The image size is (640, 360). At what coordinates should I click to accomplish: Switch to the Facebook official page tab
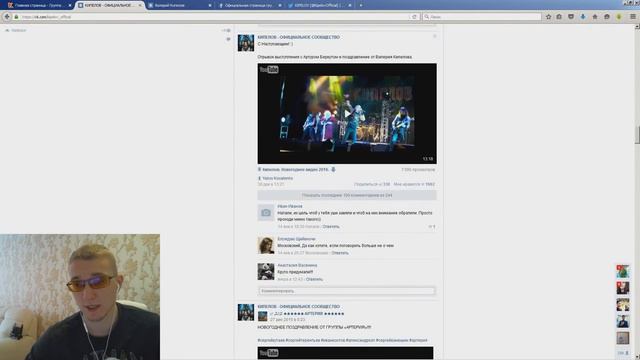[250, 5]
